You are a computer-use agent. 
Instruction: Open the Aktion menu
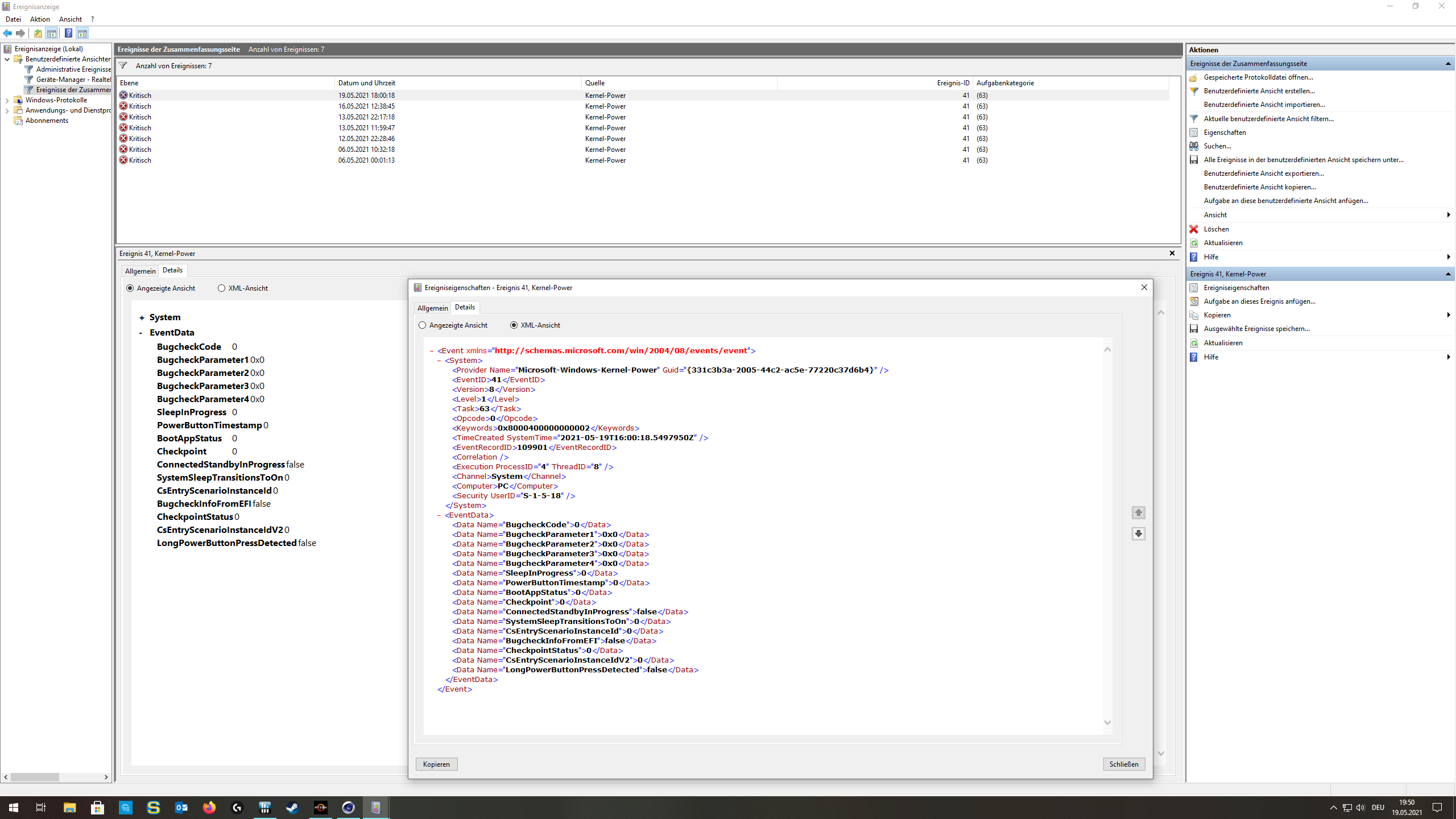(40, 19)
